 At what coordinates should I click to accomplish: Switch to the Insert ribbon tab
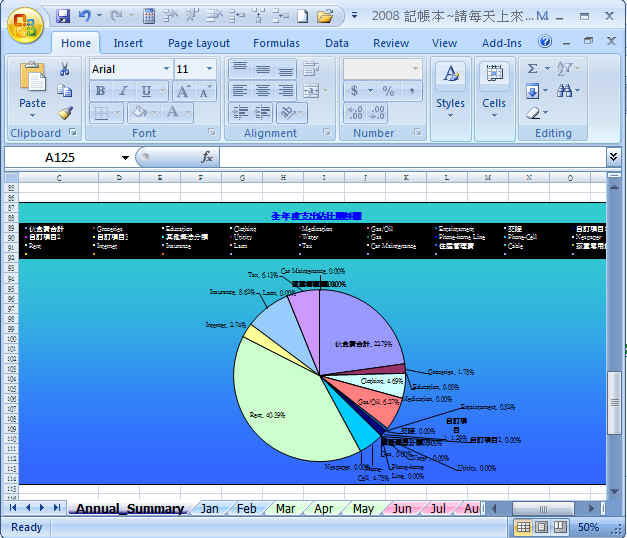128,43
